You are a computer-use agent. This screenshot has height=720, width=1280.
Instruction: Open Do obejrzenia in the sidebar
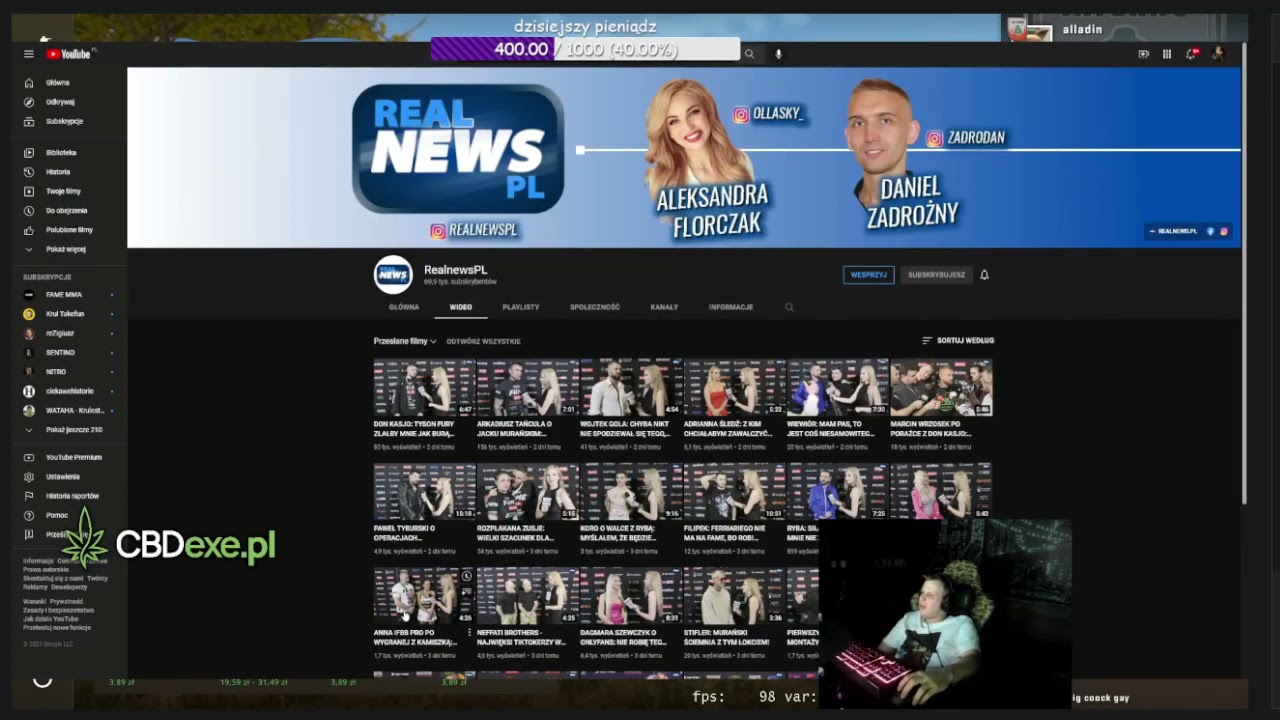(66, 211)
